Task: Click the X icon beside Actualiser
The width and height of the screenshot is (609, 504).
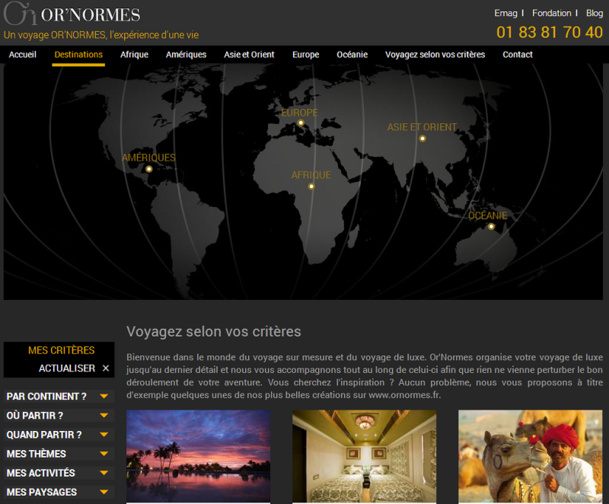Action: click(106, 369)
